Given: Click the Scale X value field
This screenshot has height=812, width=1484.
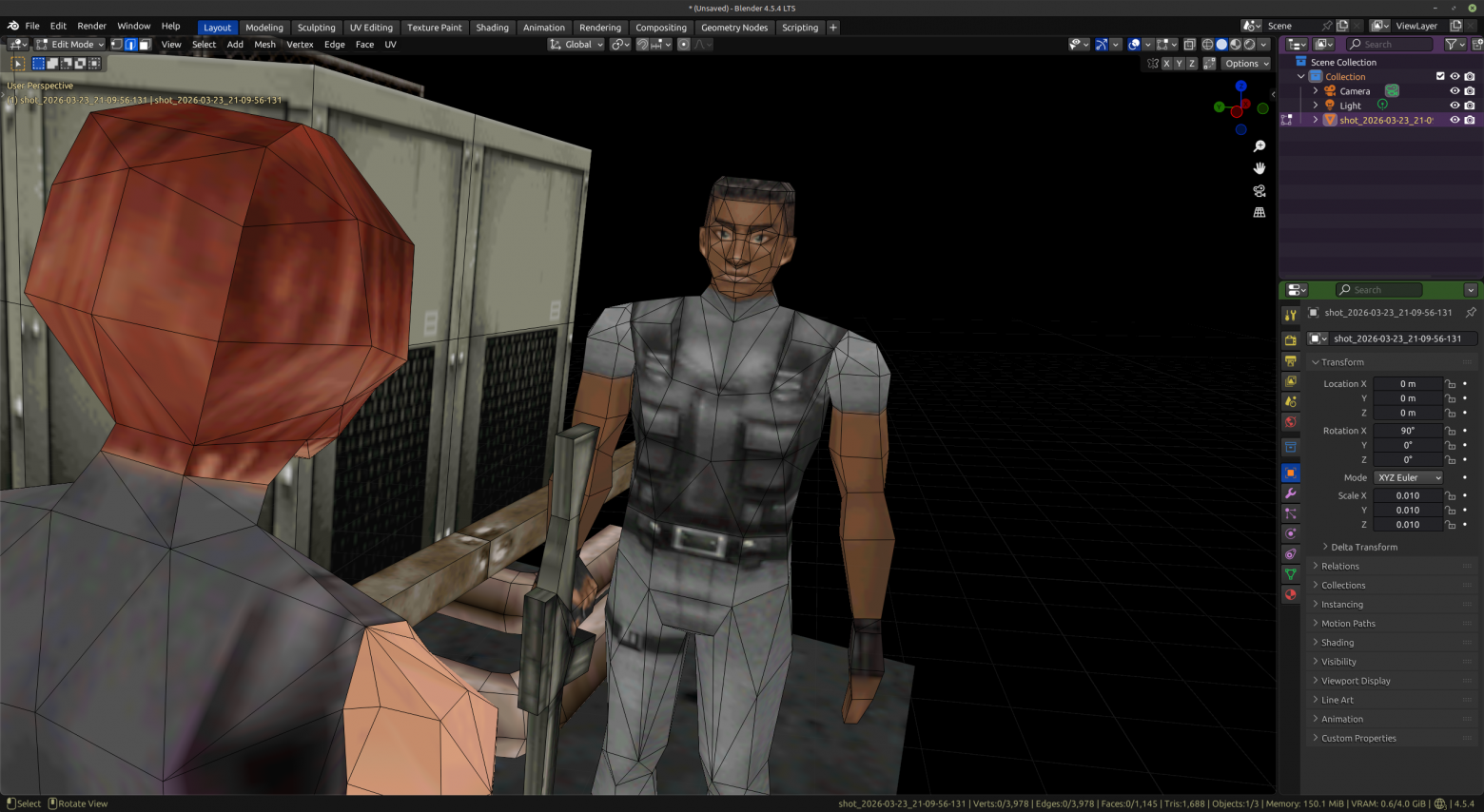Looking at the screenshot, I should pyautogui.click(x=1408, y=495).
